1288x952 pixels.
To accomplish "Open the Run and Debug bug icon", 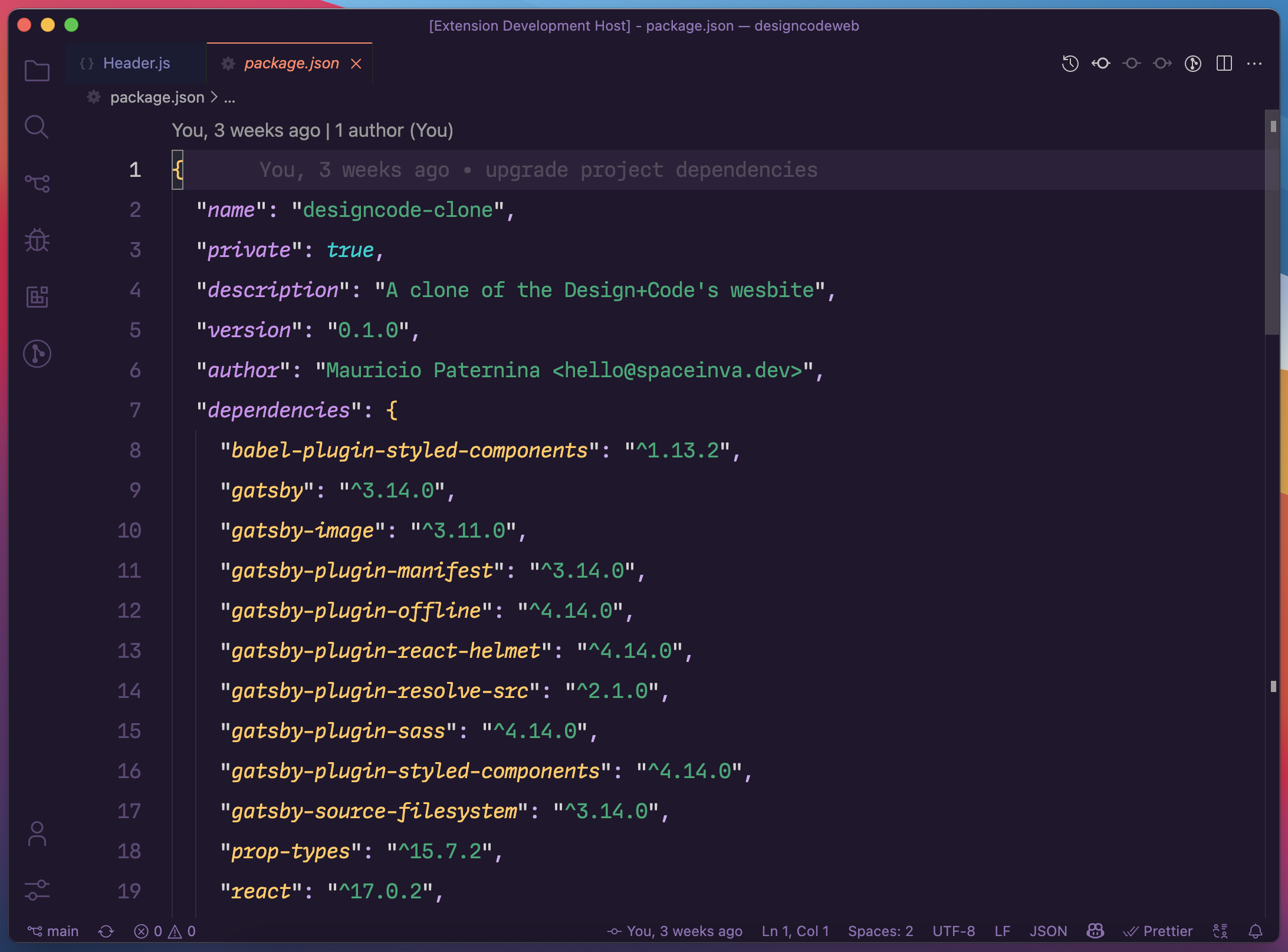I will coord(37,240).
